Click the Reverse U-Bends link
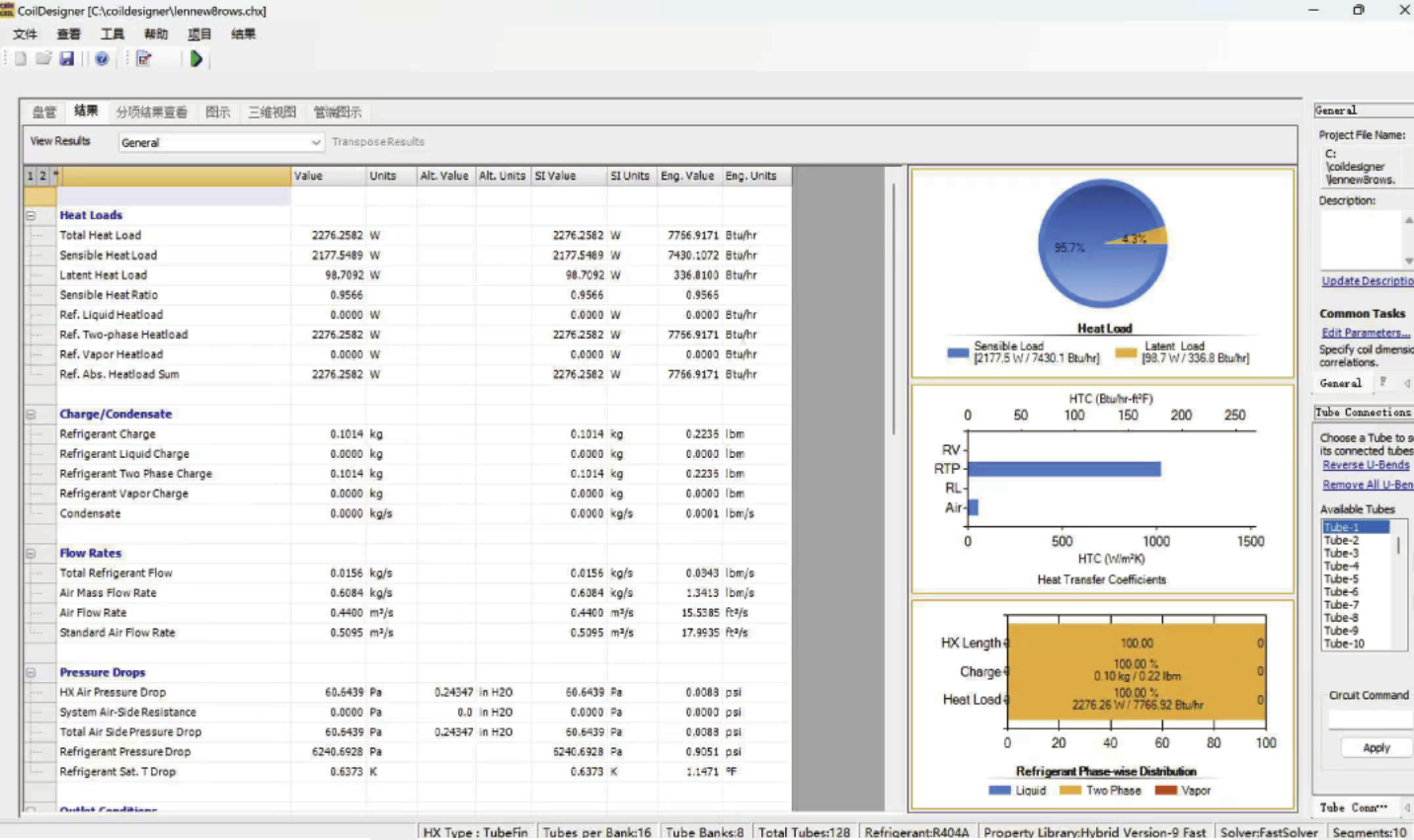The height and width of the screenshot is (840, 1414). (1367, 465)
